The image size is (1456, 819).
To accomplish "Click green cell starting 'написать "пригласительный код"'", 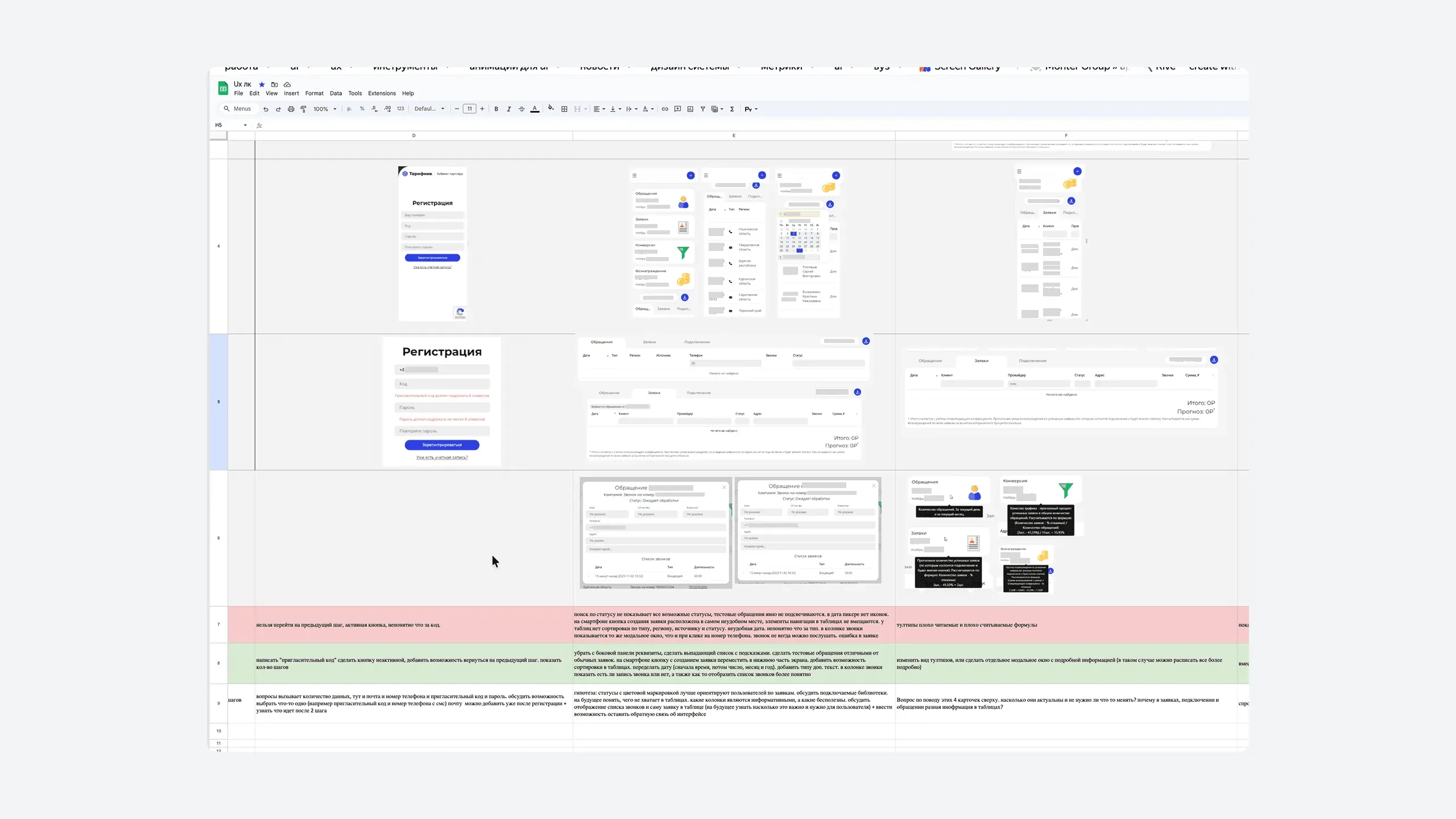I will (413, 663).
